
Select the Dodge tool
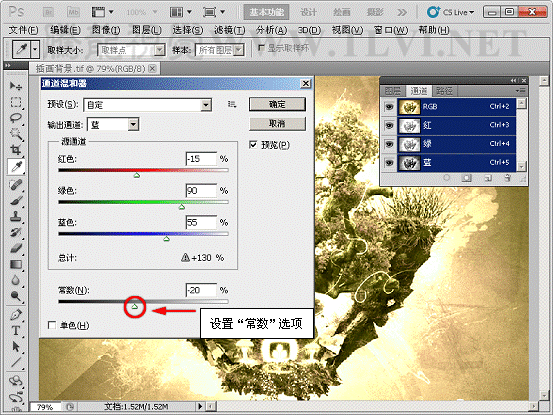click(16, 296)
